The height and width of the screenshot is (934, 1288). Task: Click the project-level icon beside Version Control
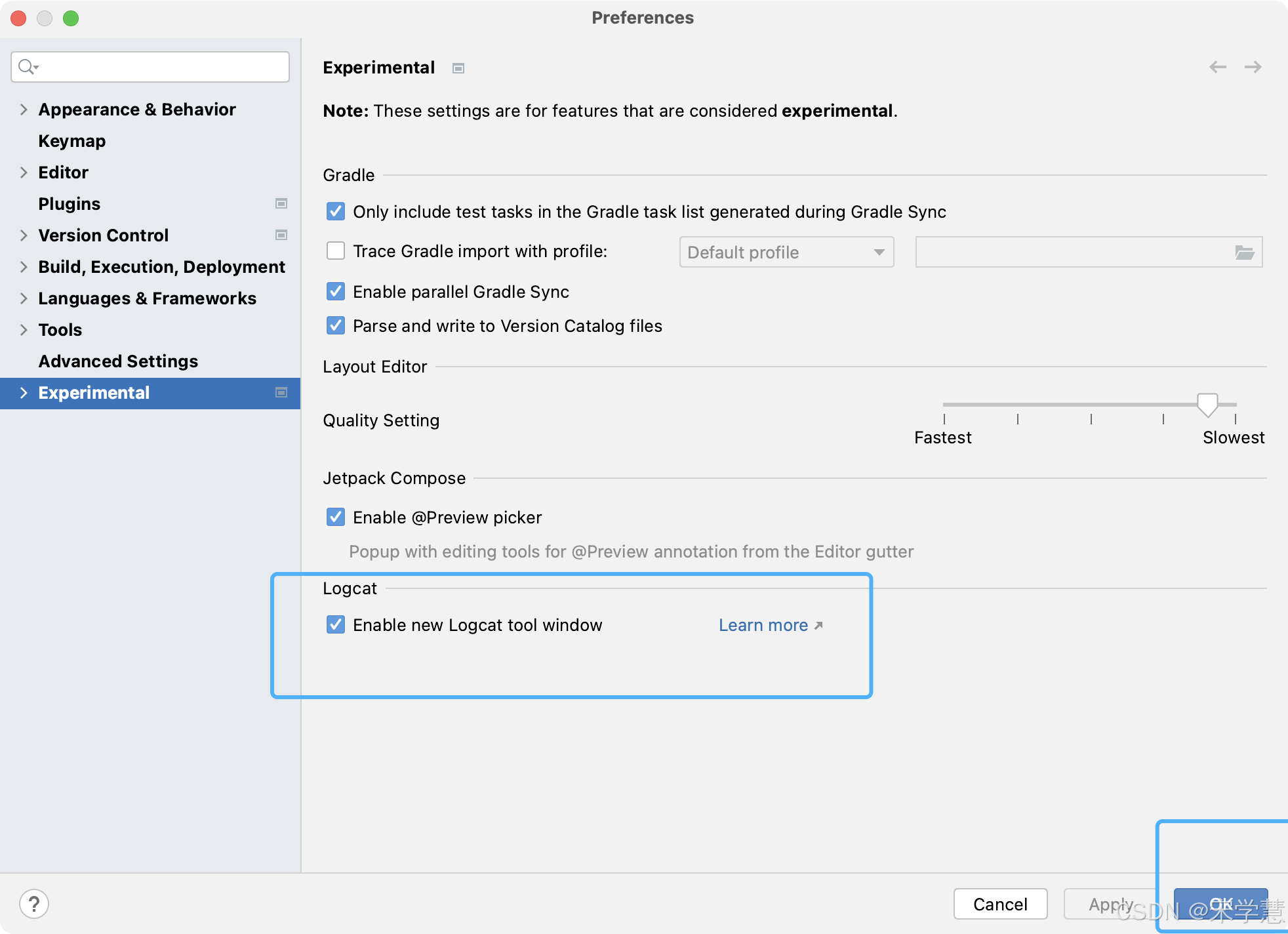281,235
